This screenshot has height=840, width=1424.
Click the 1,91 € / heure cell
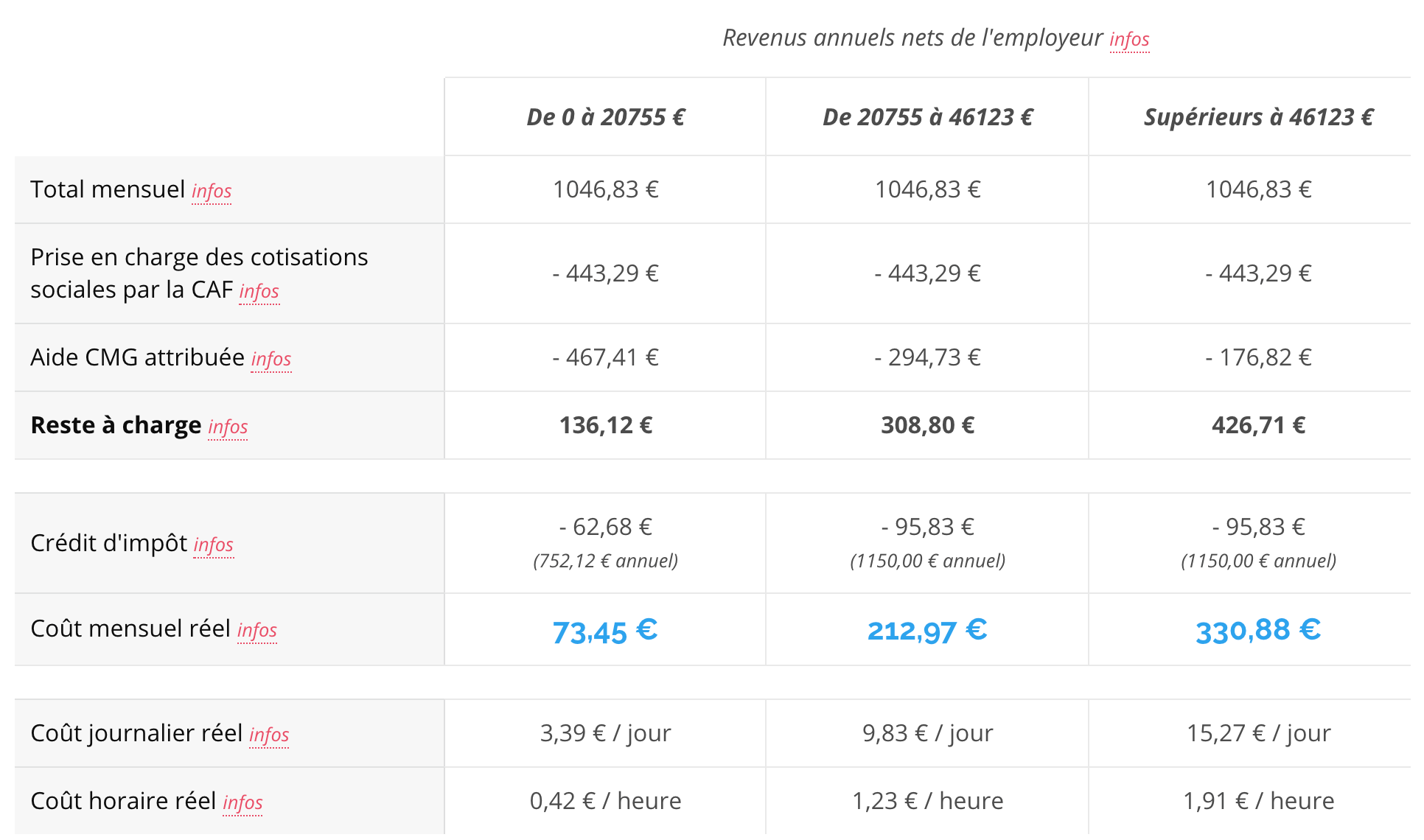pyautogui.click(x=1258, y=801)
